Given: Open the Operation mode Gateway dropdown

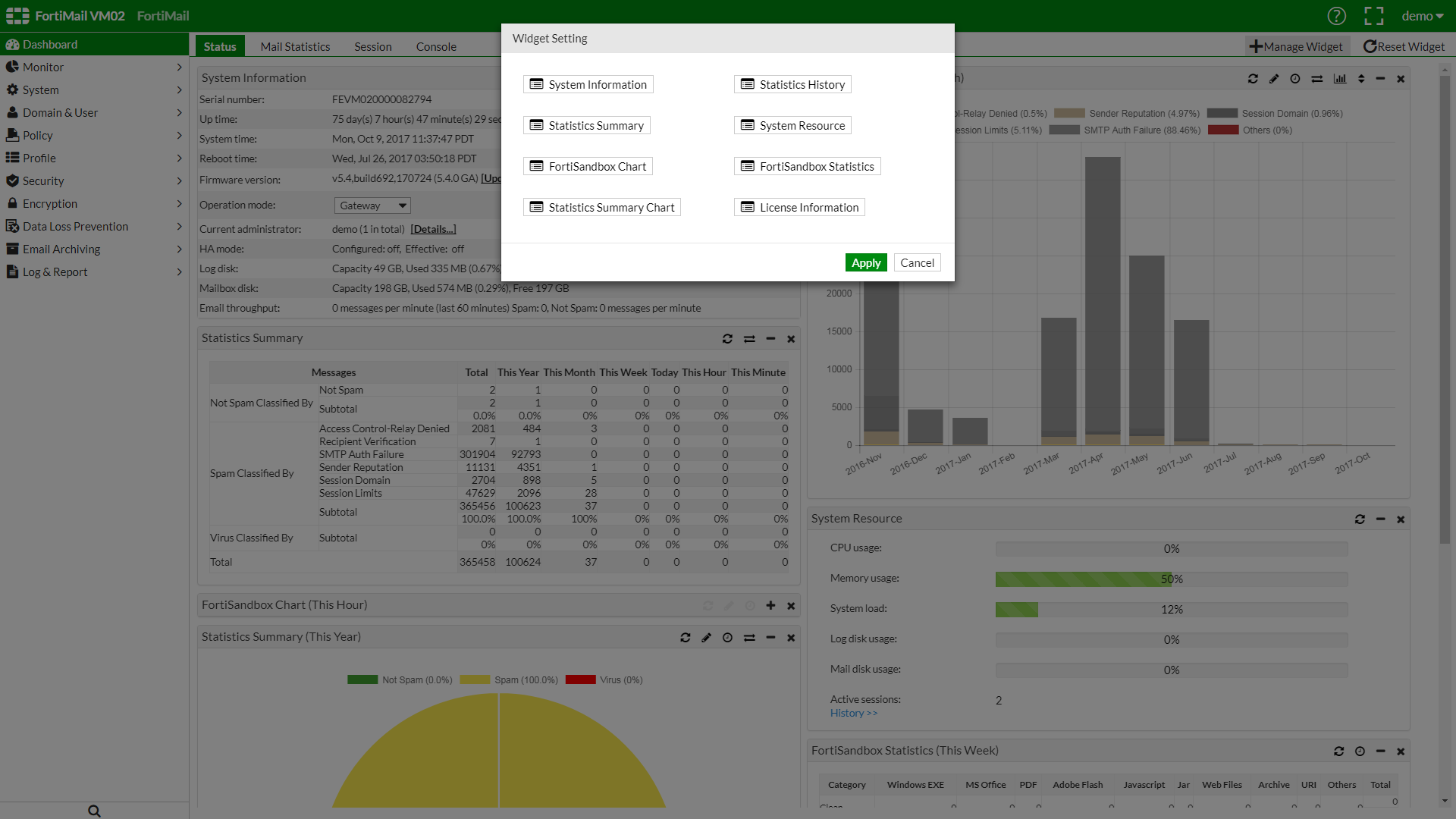Looking at the screenshot, I should (372, 206).
